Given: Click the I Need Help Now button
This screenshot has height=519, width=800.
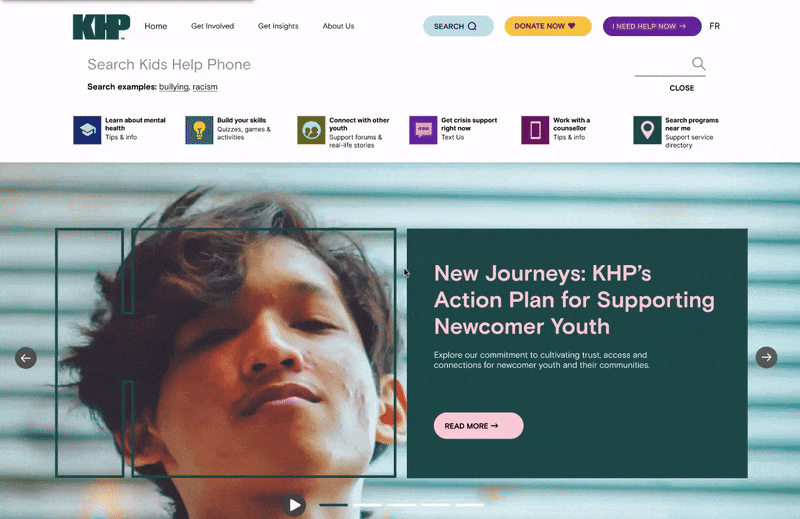Looking at the screenshot, I should [652, 26].
